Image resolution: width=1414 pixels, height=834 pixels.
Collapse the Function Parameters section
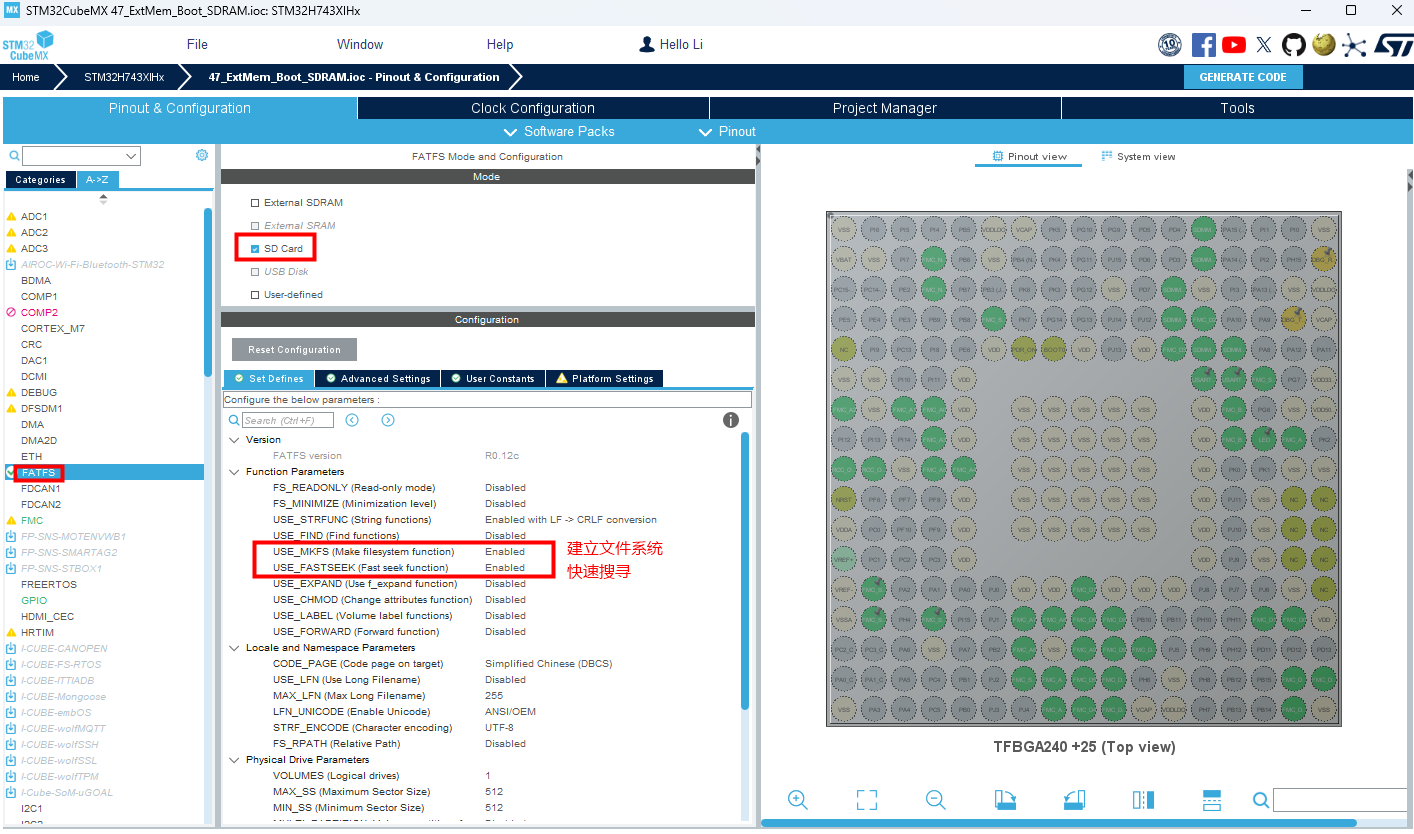point(234,472)
